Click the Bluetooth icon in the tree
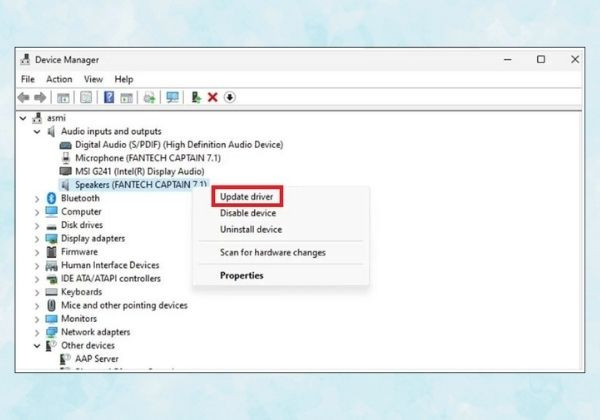 51,198
